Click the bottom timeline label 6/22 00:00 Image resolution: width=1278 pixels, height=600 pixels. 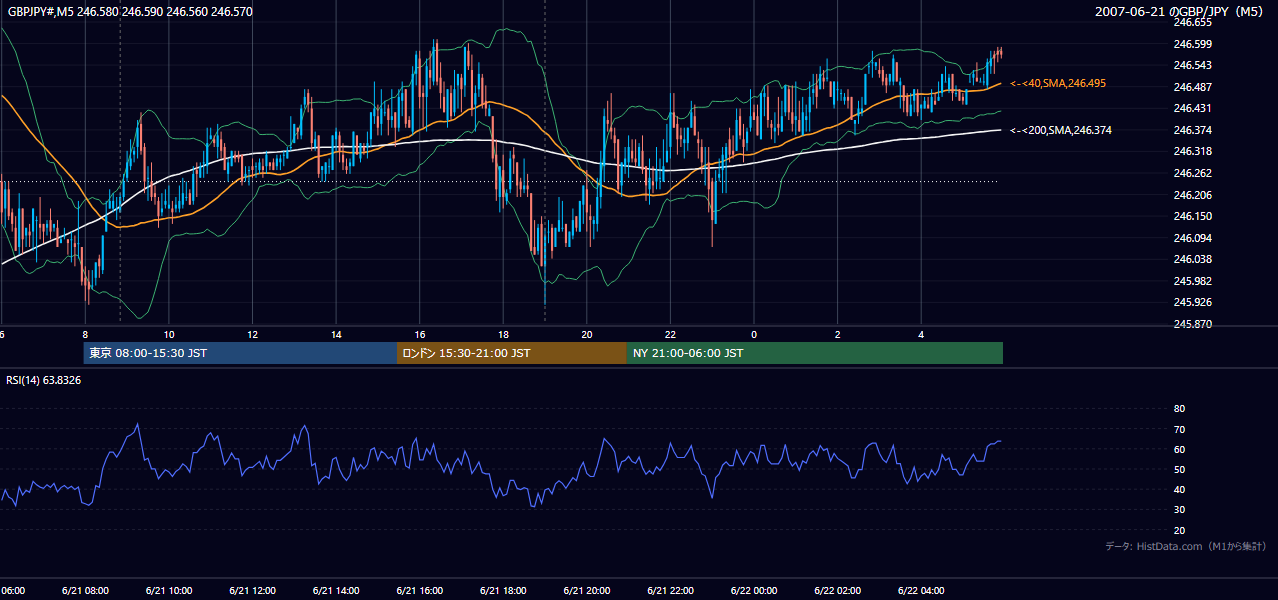coord(754,591)
